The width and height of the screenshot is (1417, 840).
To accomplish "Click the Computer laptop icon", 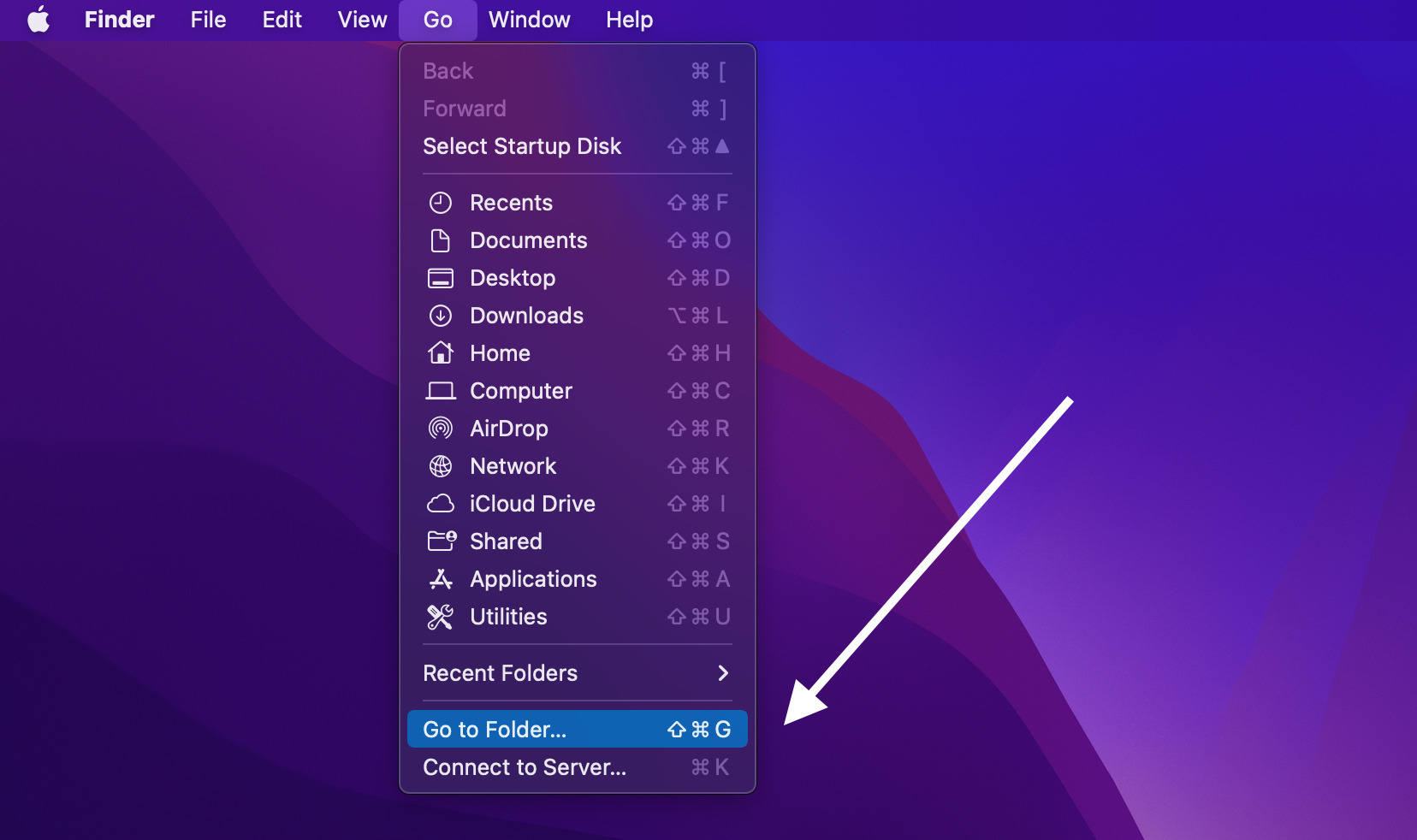I will pyautogui.click(x=440, y=391).
